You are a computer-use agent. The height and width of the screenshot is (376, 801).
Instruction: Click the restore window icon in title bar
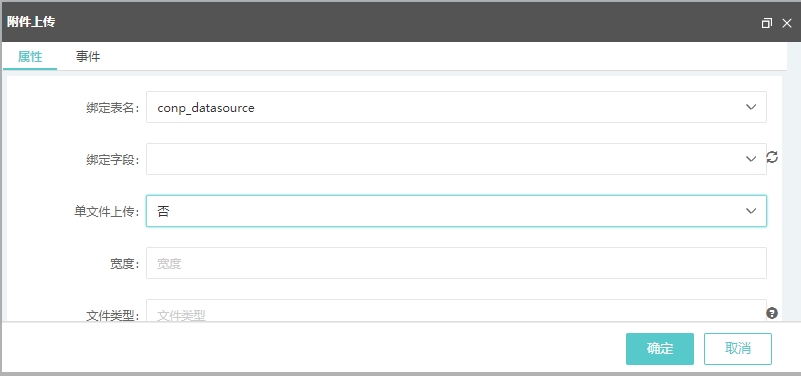coord(766,23)
